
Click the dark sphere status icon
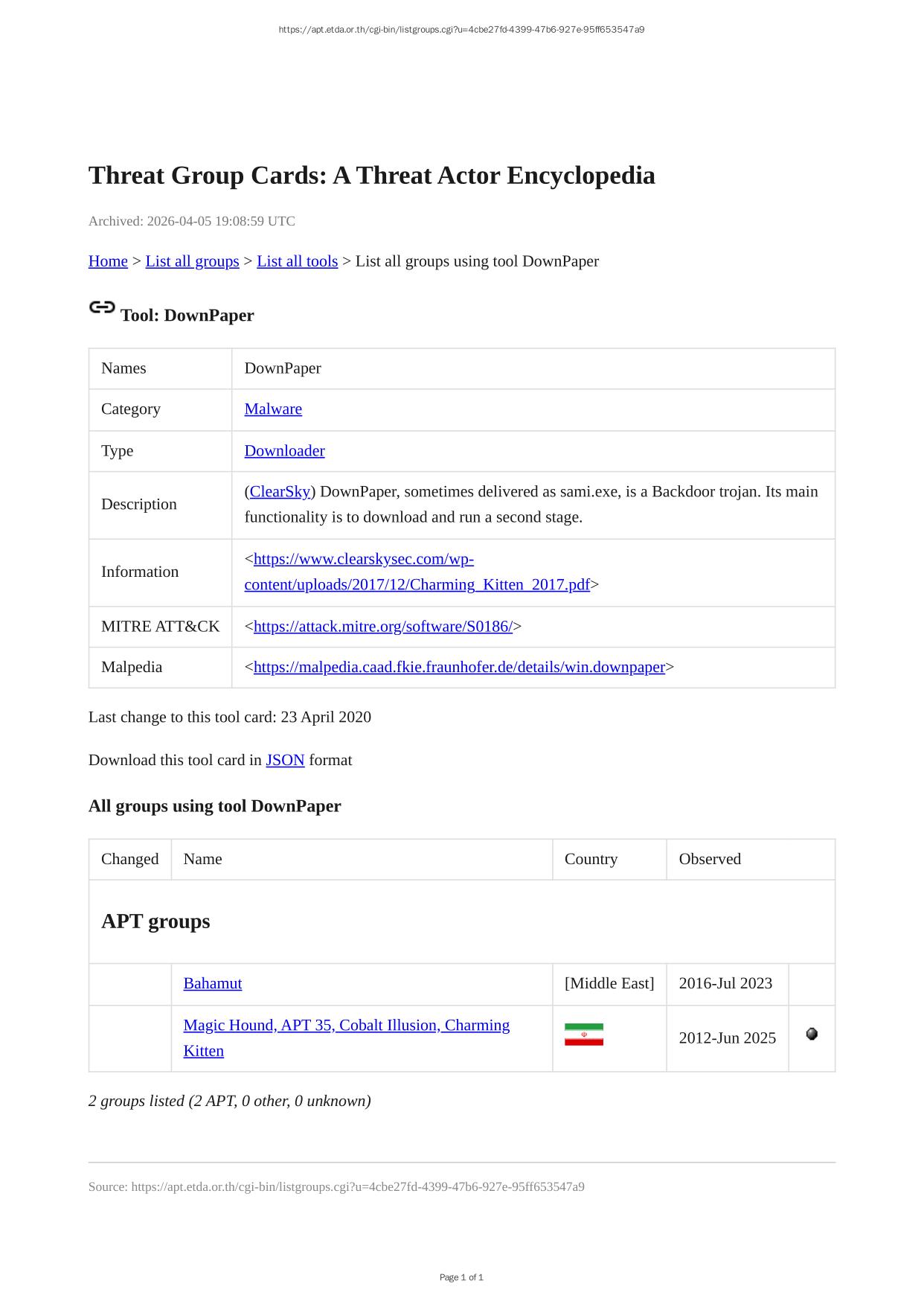[812, 1034]
